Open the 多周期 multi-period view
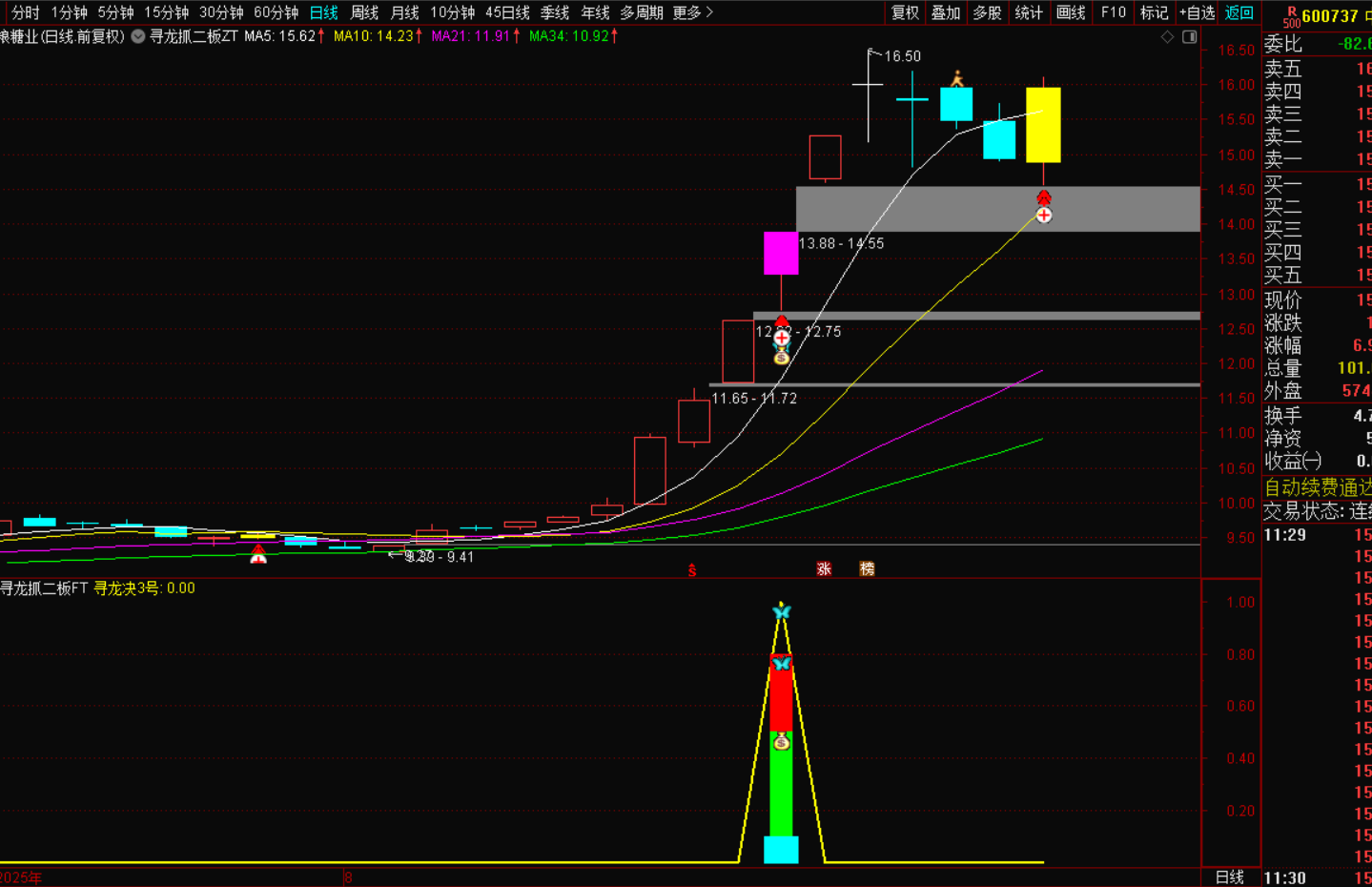The width and height of the screenshot is (1372, 887). (642, 12)
